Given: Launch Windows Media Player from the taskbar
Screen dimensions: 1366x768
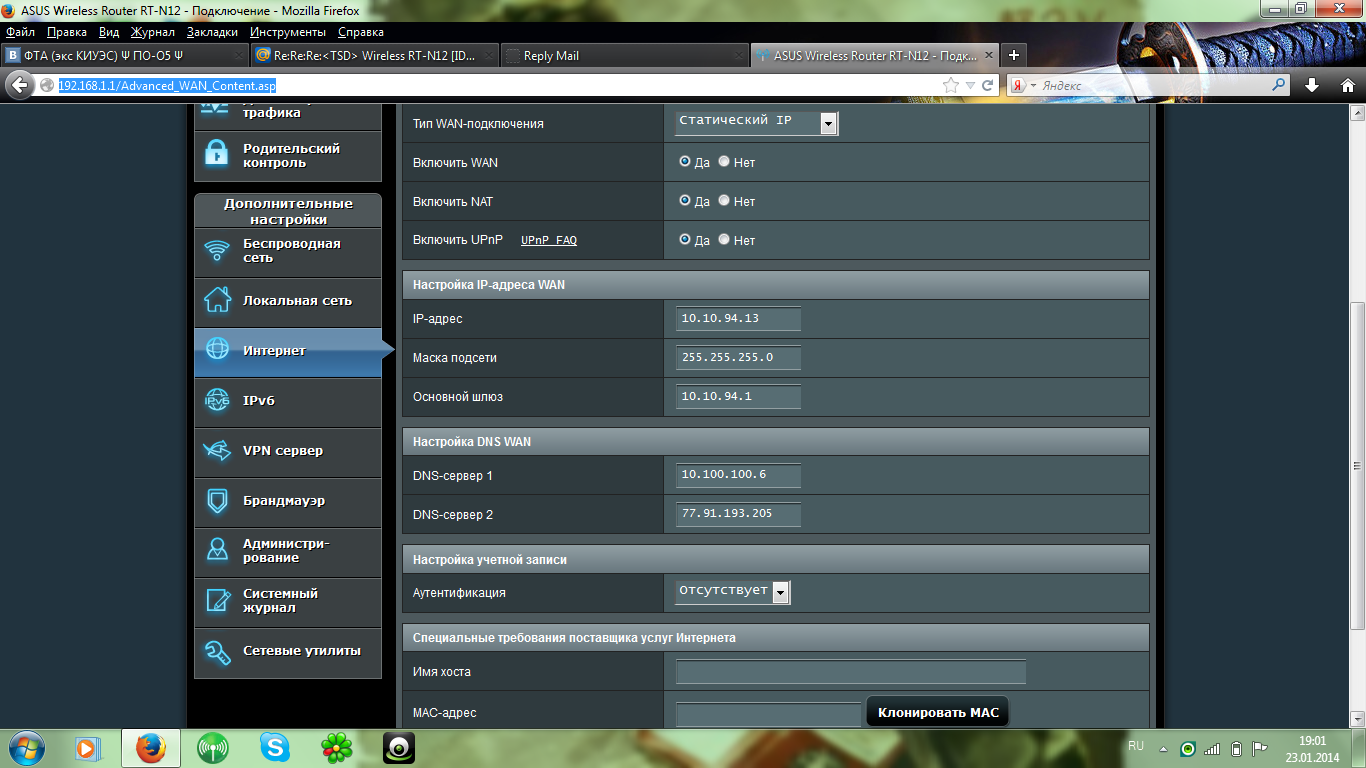Looking at the screenshot, I should click(88, 747).
